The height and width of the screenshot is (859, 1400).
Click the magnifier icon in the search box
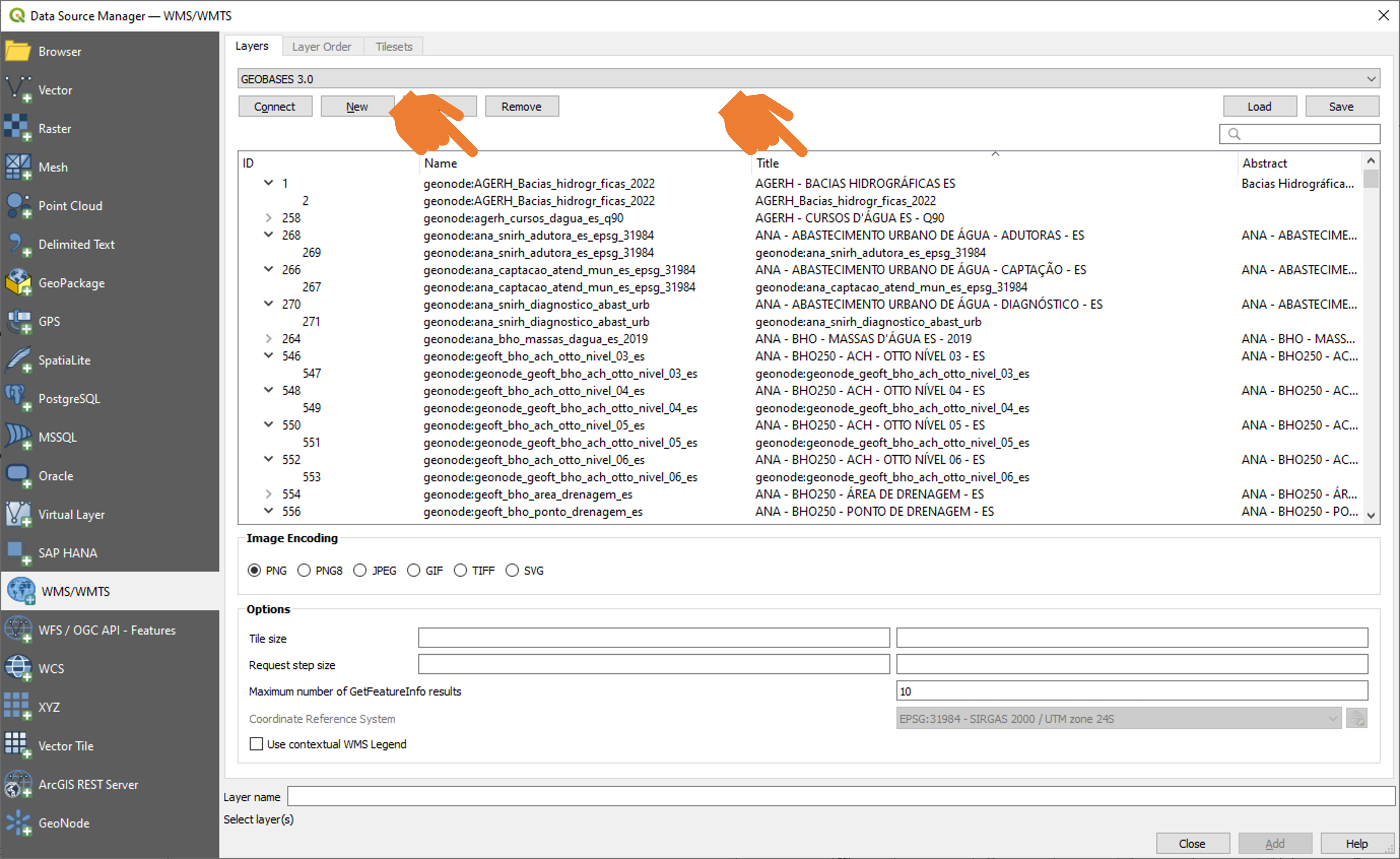click(1233, 134)
